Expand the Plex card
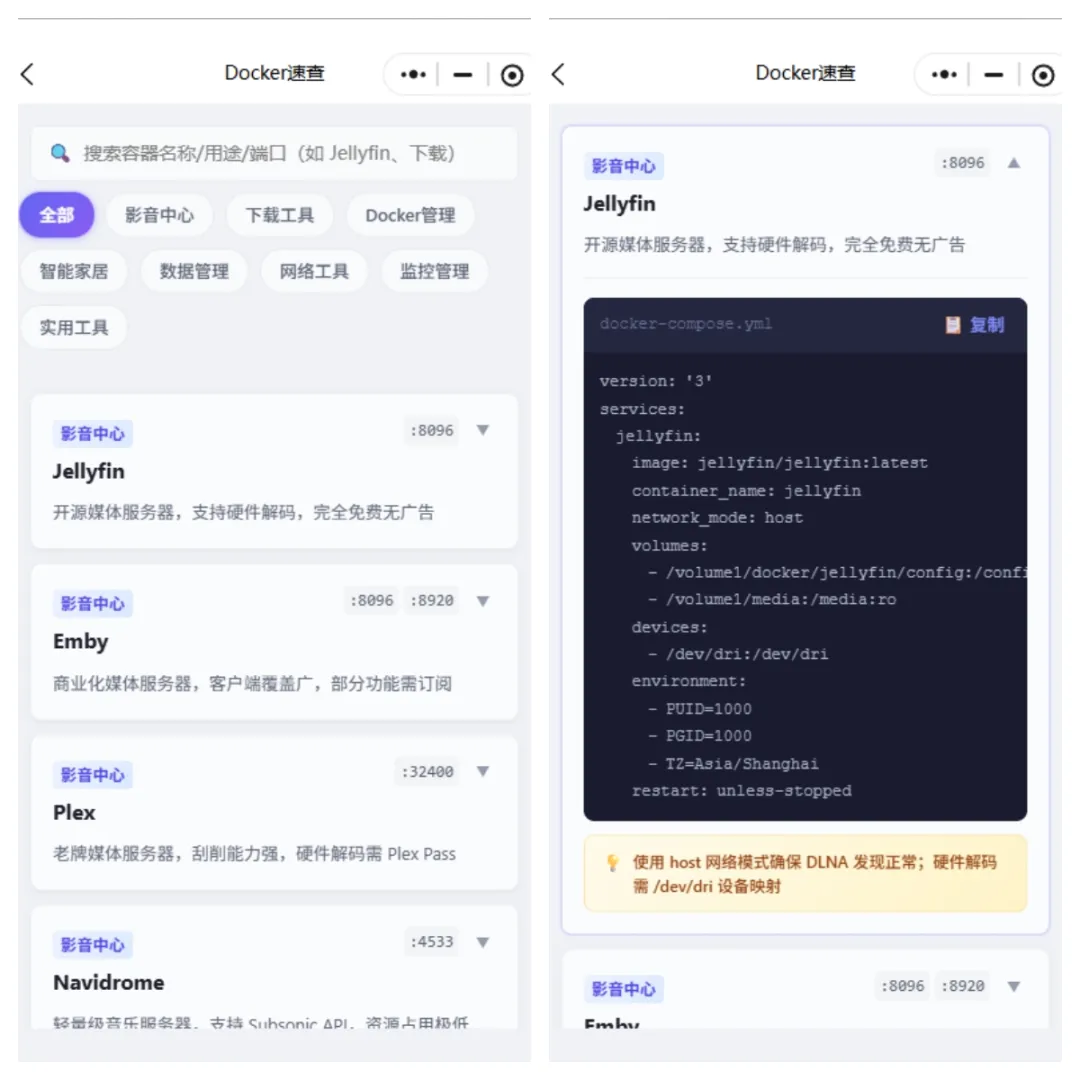The height and width of the screenshot is (1080, 1080). point(483,771)
